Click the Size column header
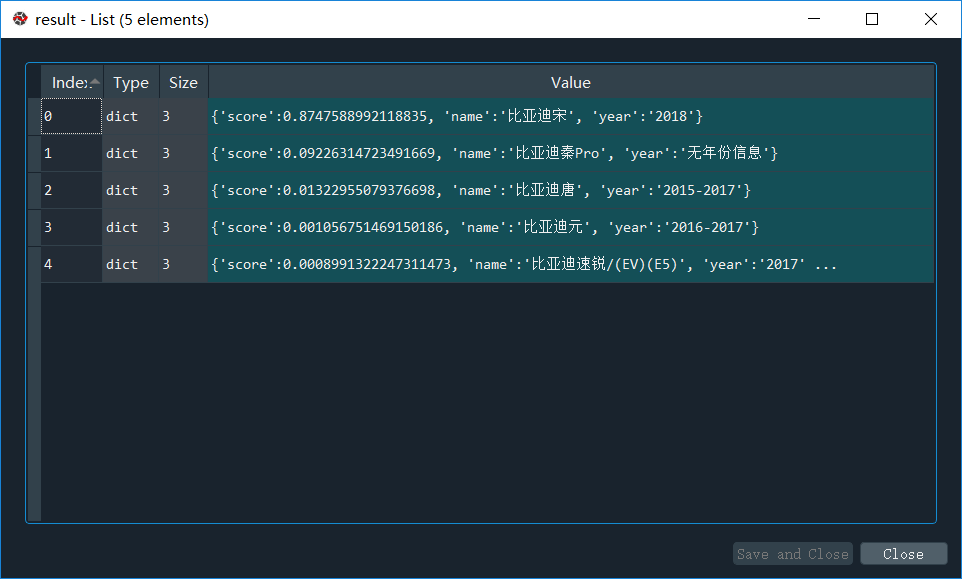Image resolution: width=962 pixels, height=579 pixels. 183,82
